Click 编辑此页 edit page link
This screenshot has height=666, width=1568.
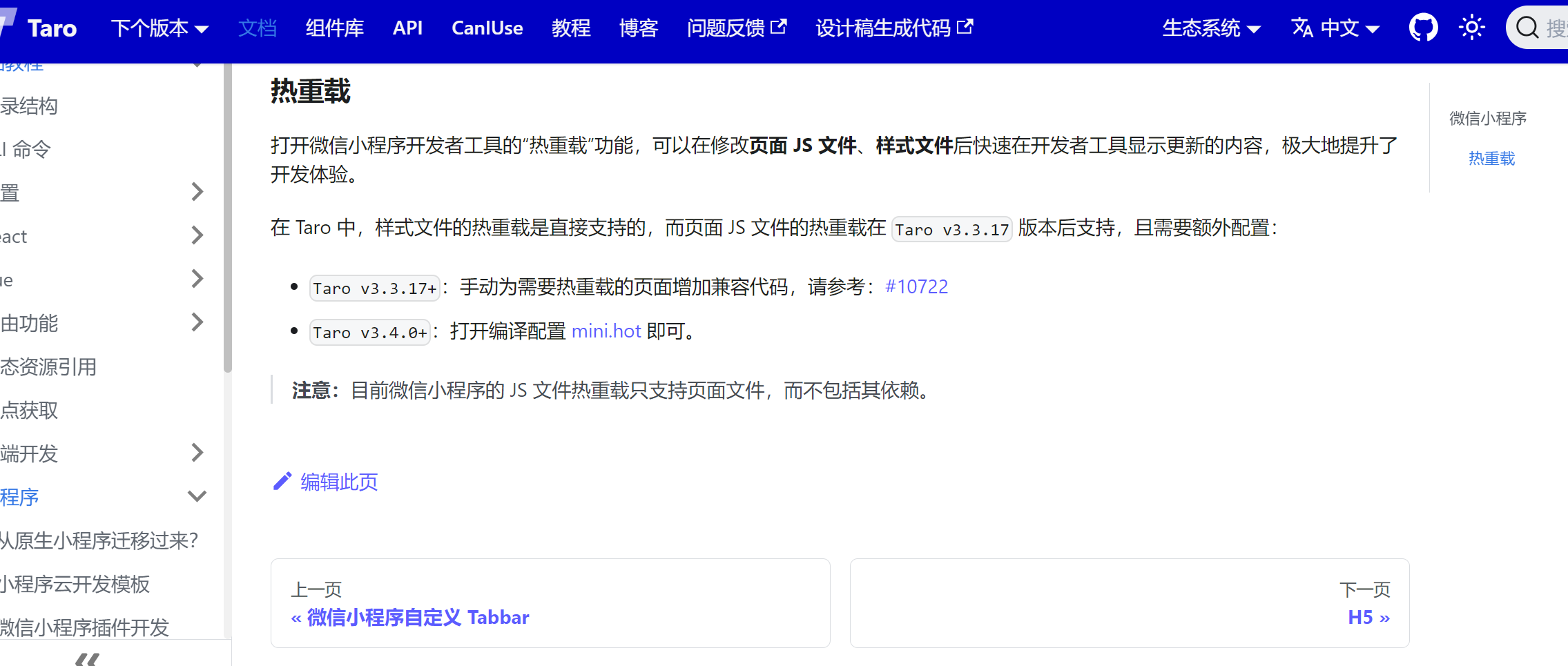(x=339, y=482)
